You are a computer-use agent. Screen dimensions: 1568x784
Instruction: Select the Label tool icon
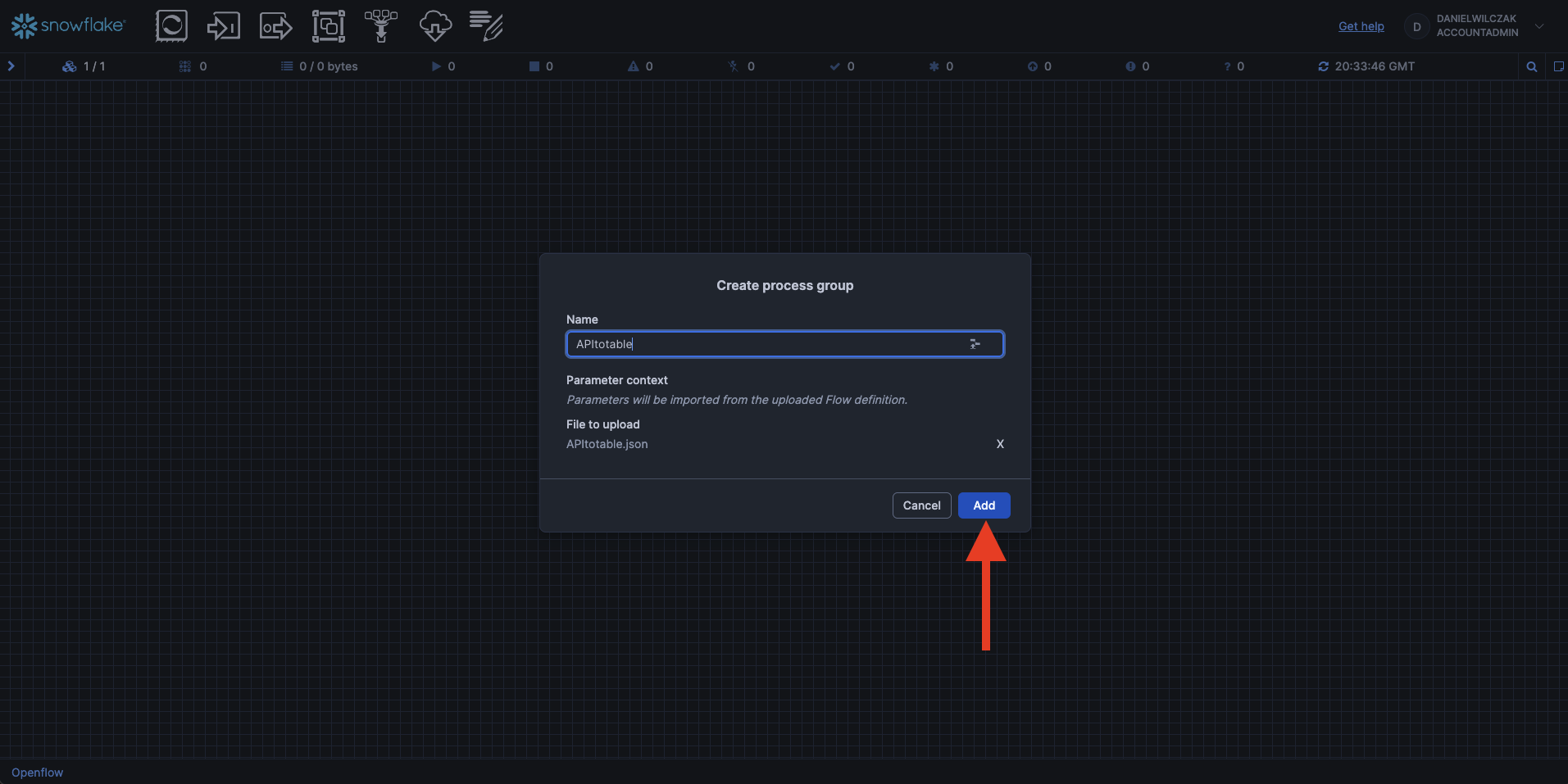pyautogui.click(x=487, y=26)
